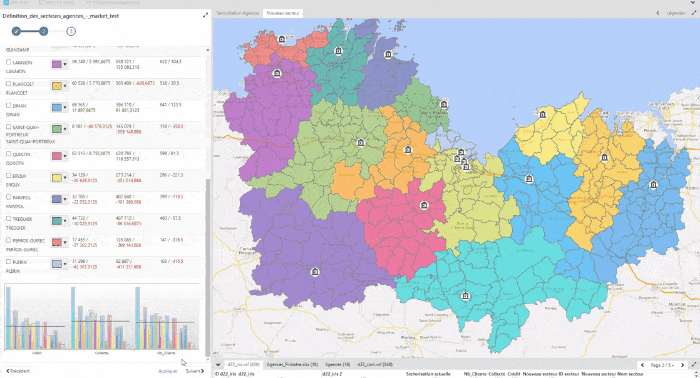Image resolution: width=700 pixels, height=378 pixels.
Task: Click the sector list scrollbar thumb
Action: tap(207, 267)
